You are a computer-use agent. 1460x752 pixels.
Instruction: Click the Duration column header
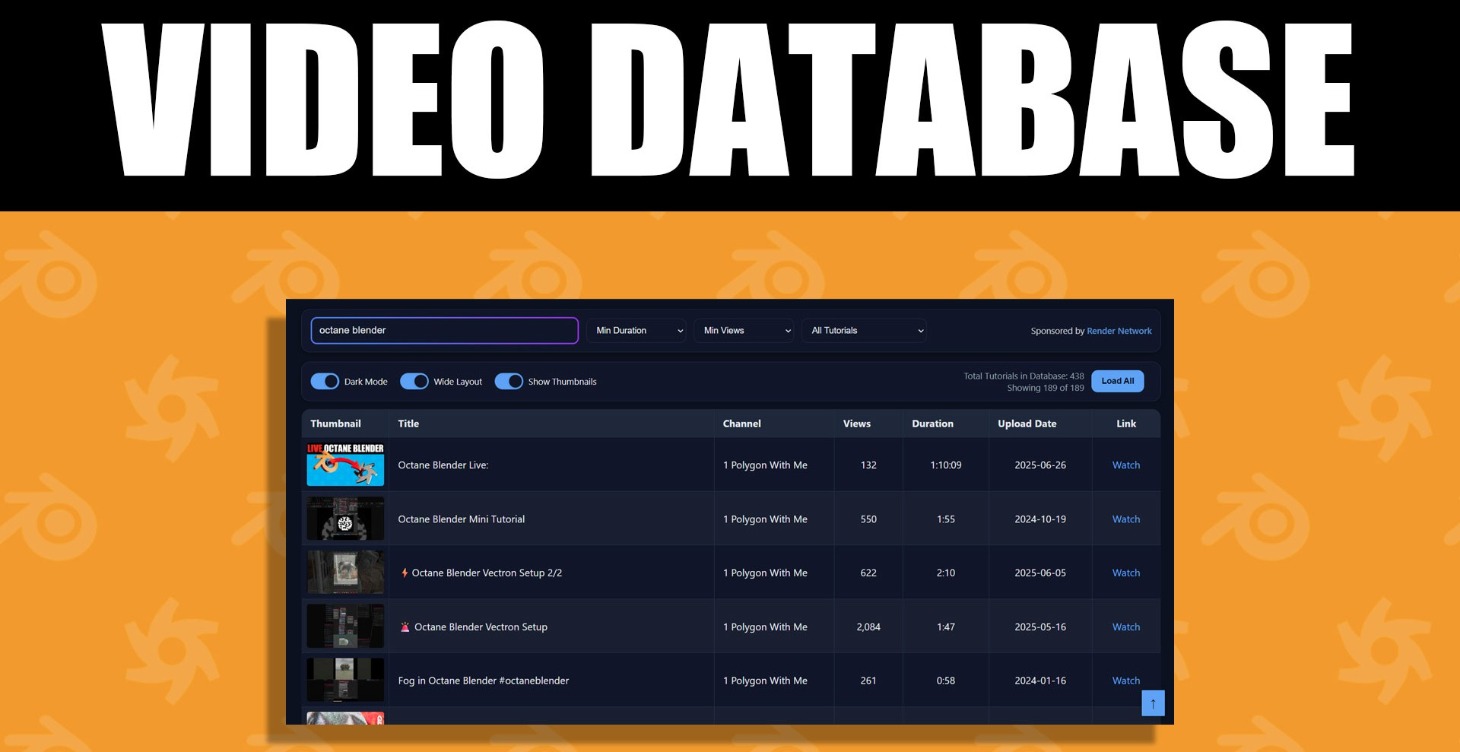[x=932, y=423]
